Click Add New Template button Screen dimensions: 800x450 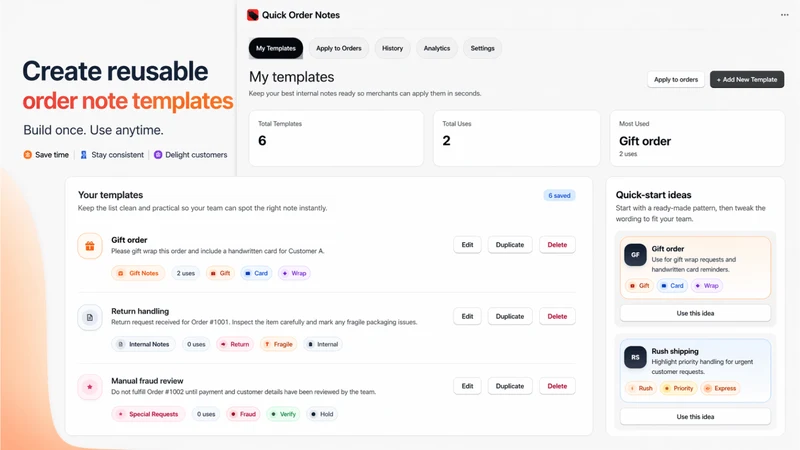tap(747, 80)
